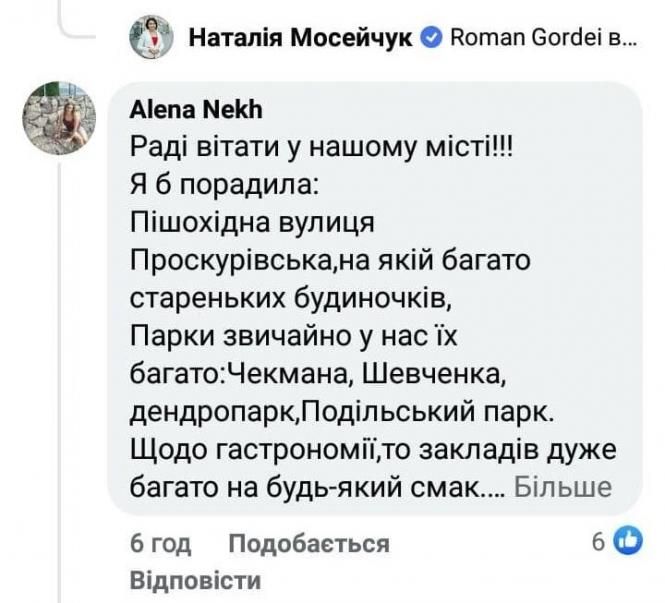Open the reaction count number 6
Viewport: 665px width, 603px height.
point(598,542)
